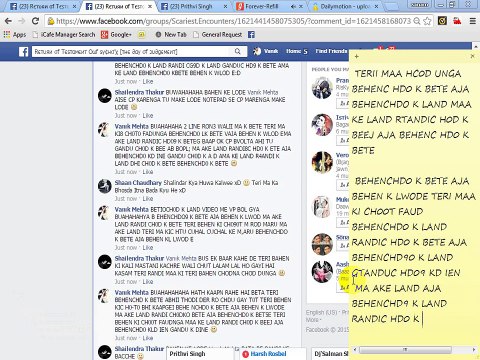Image resolution: width=480 pixels, height=360 pixels.
Task: Click Facebook logo in blue header
Action: click(23, 51)
